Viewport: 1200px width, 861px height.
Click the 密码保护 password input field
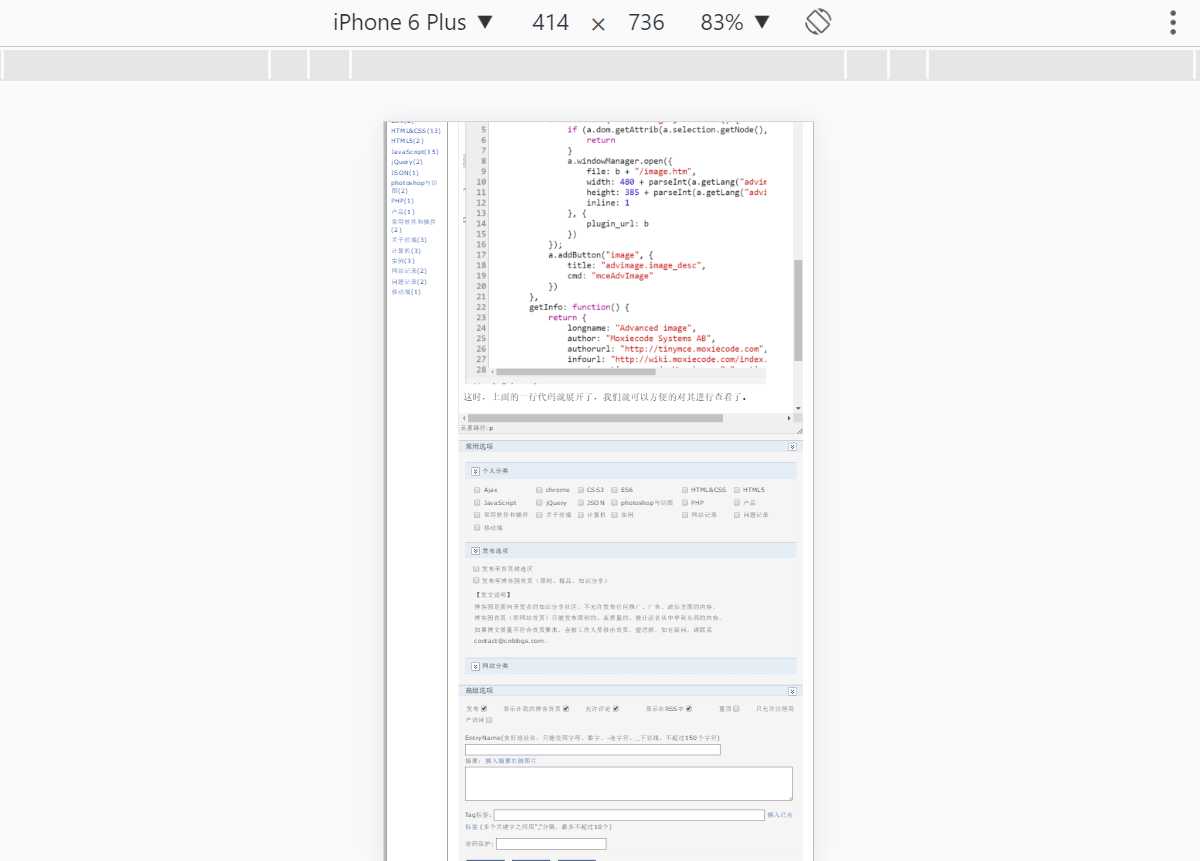coord(551,844)
